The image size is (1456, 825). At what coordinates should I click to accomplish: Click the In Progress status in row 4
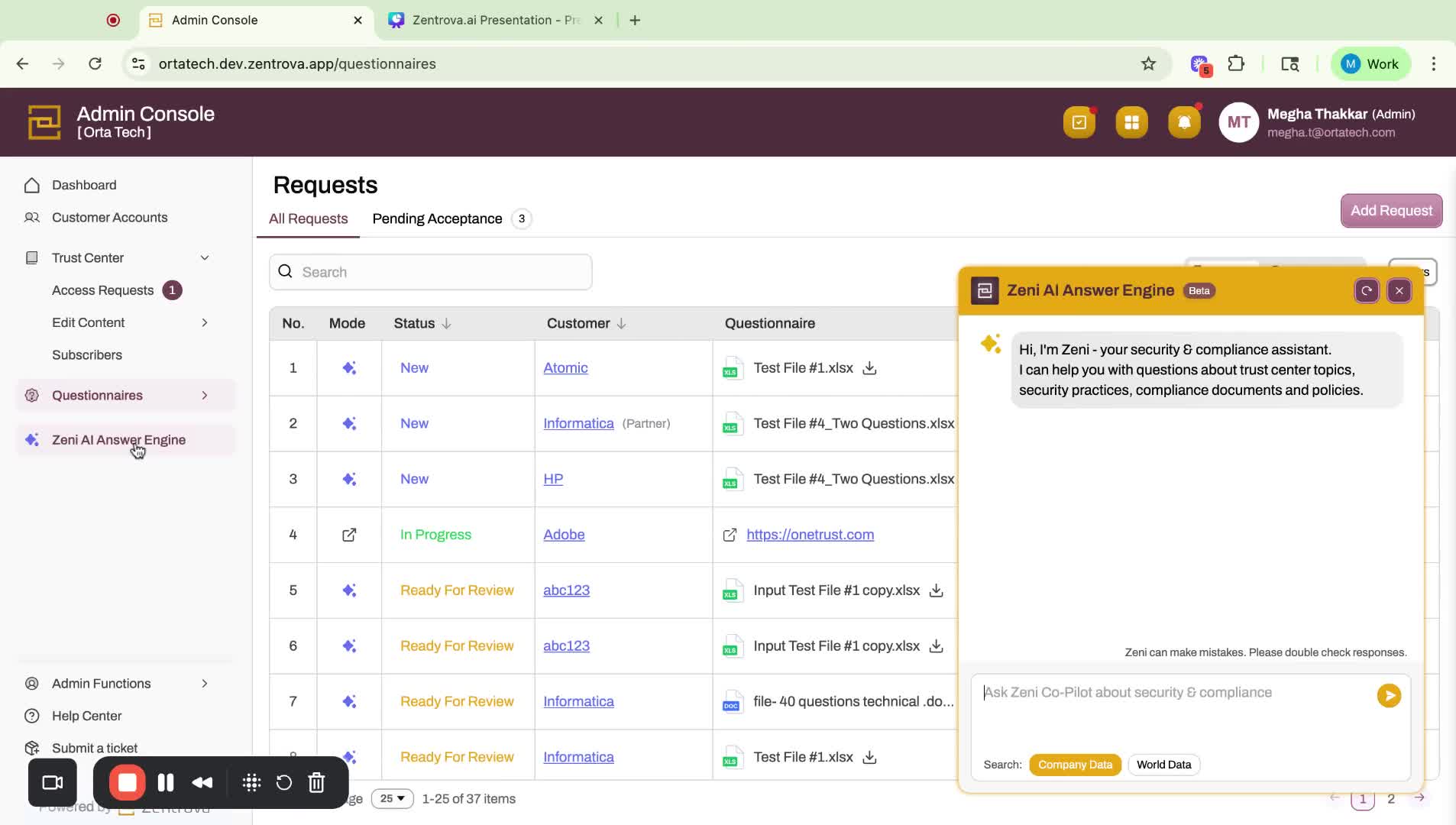(435, 535)
